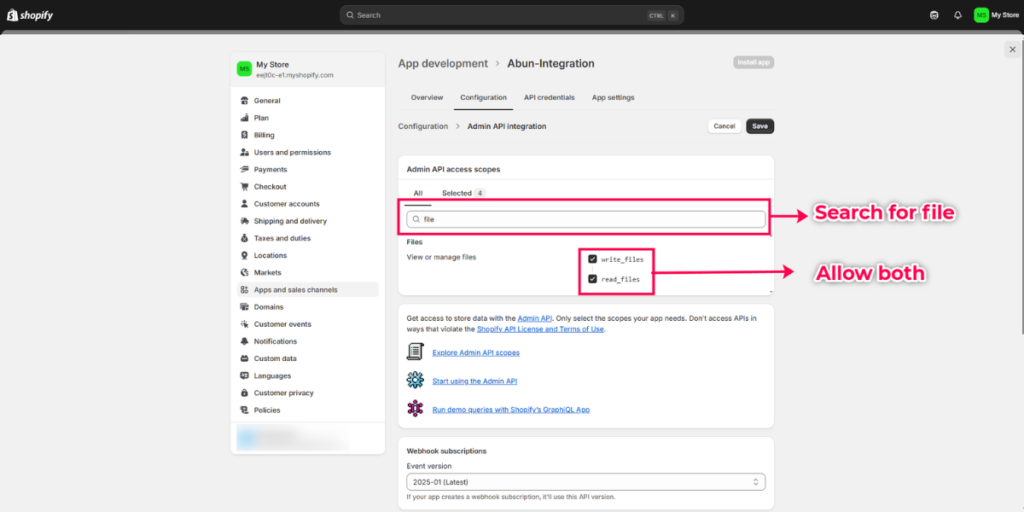Open Explore Admin API scopes link

click(476, 353)
